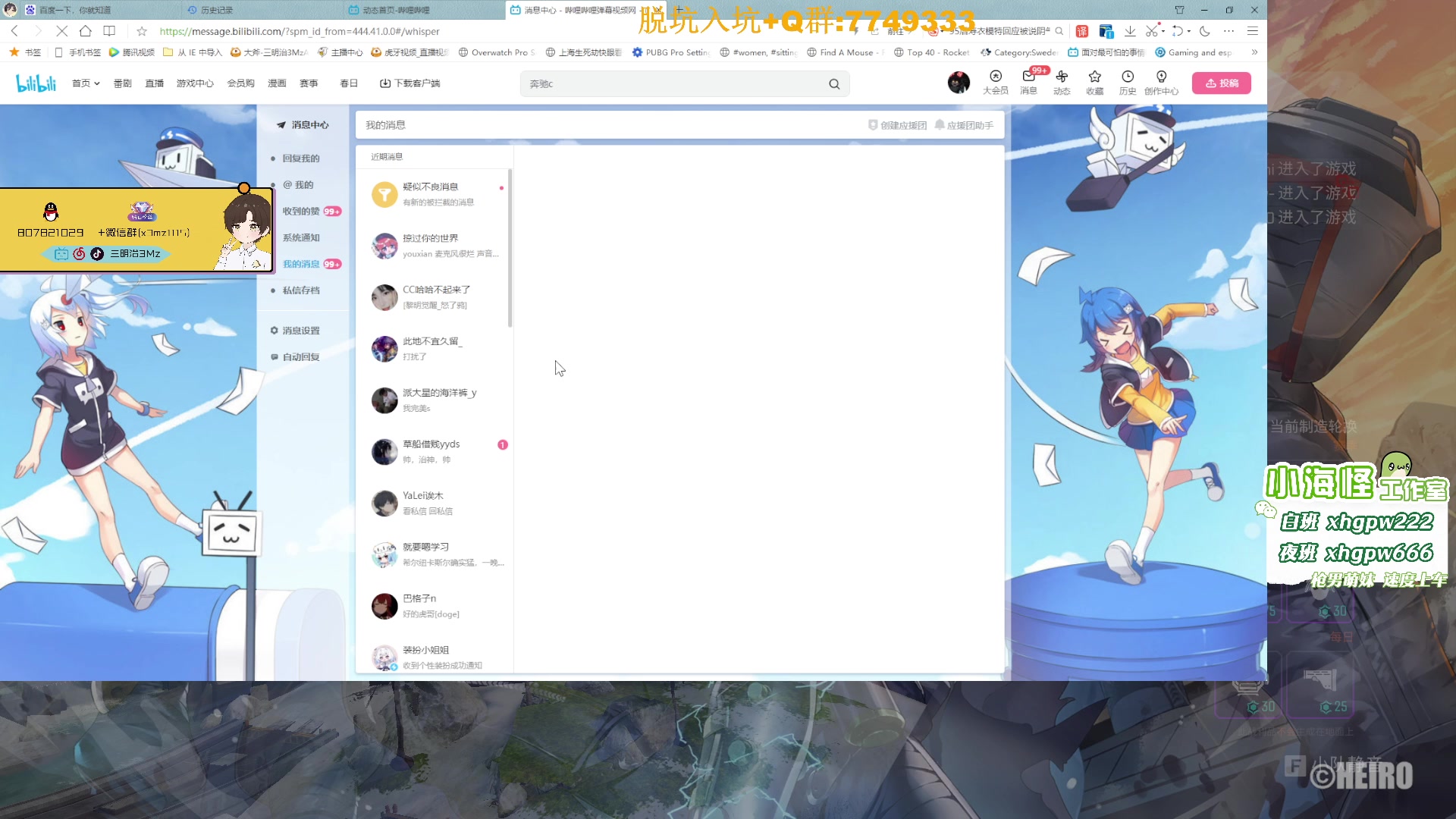Viewport: 1456px width, 819px height.
Task: Select 私信存档 in message sidebar
Action: [x=301, y=290]
